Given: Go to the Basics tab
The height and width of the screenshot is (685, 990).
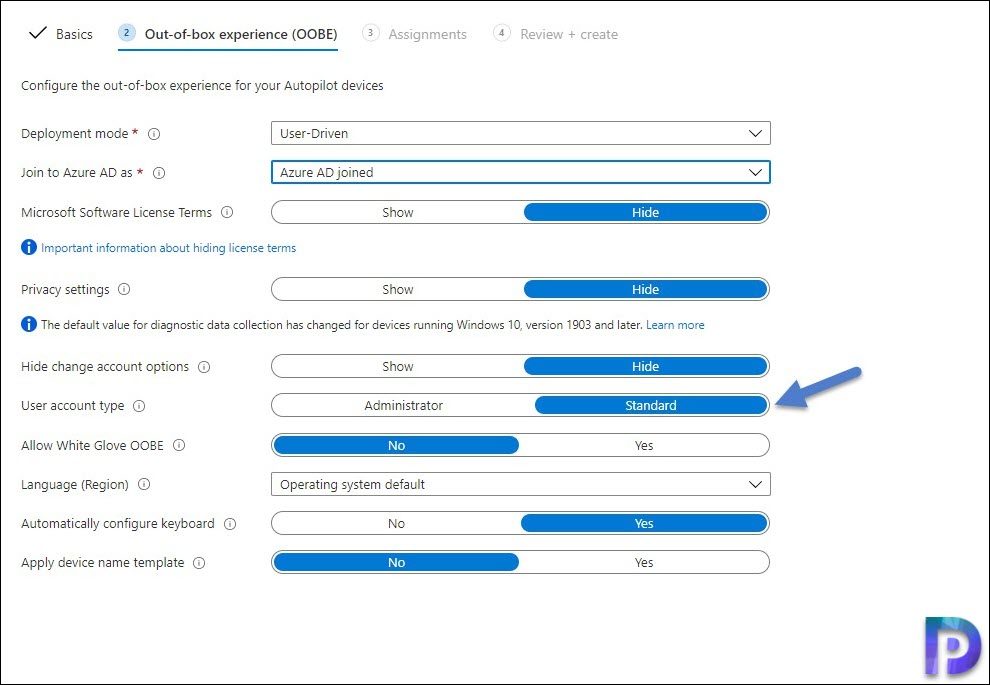Looking at the screenshot, I should coord(61,34).
